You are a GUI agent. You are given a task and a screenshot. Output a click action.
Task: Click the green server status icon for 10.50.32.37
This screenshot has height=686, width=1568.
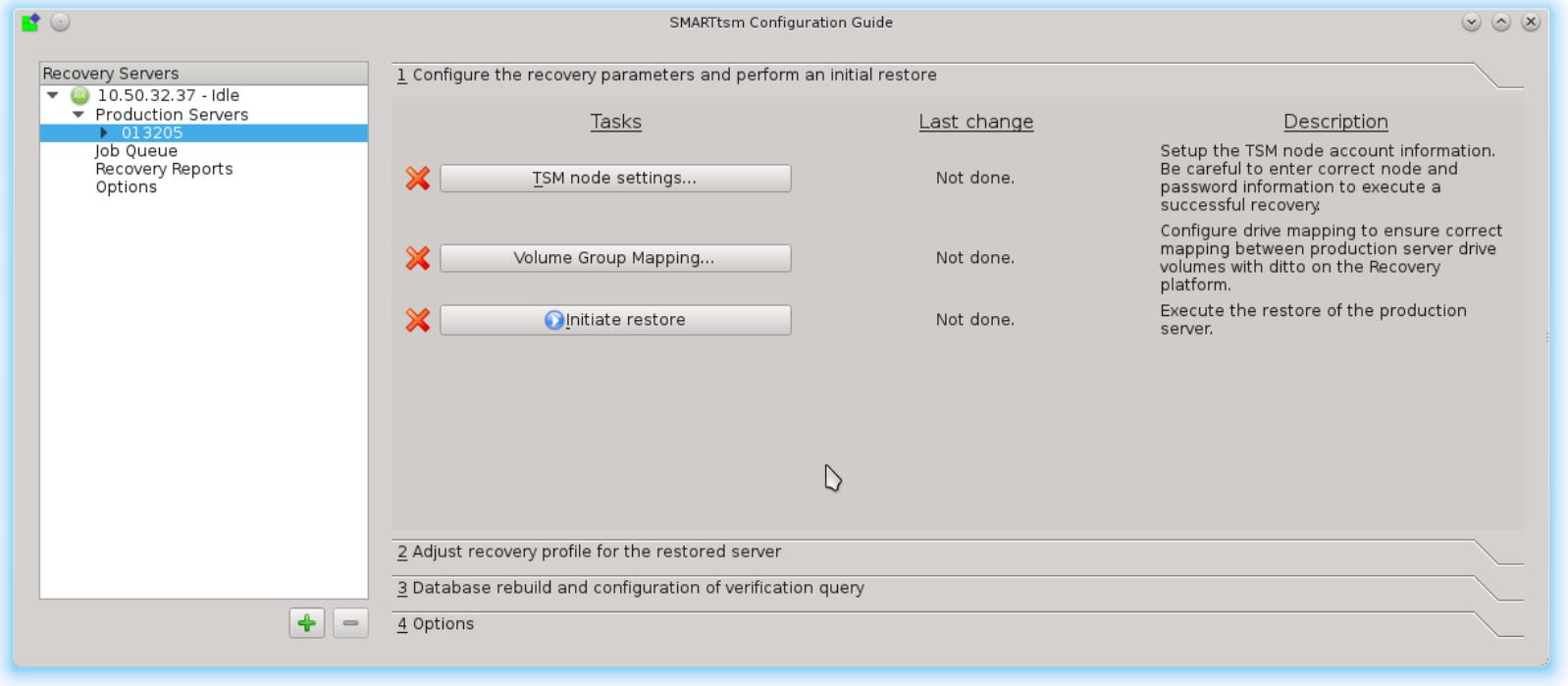[x=80, y=96]
